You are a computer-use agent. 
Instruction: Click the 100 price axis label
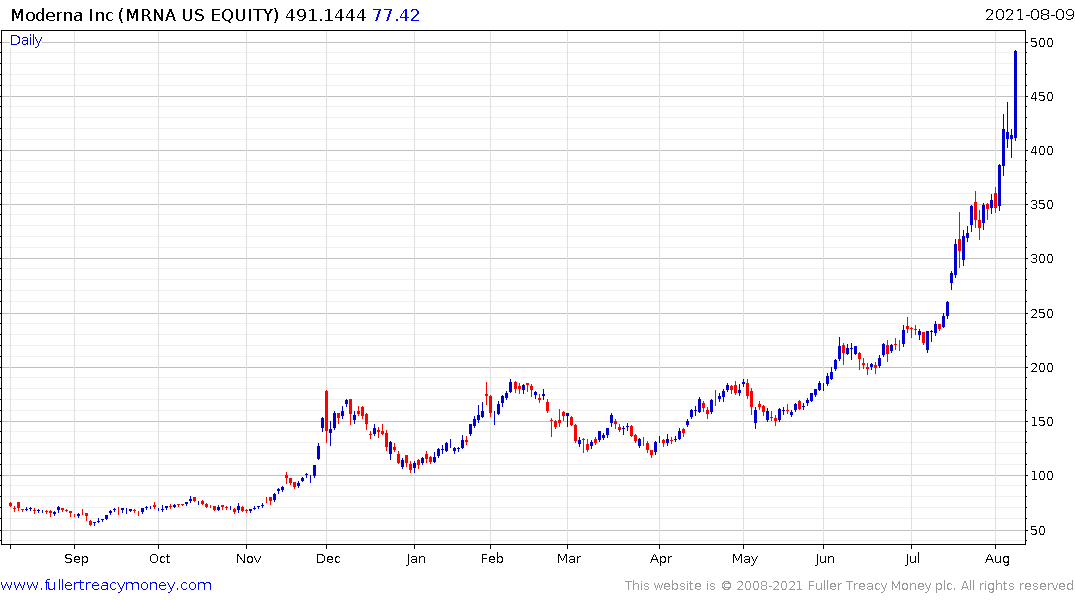1042,476
